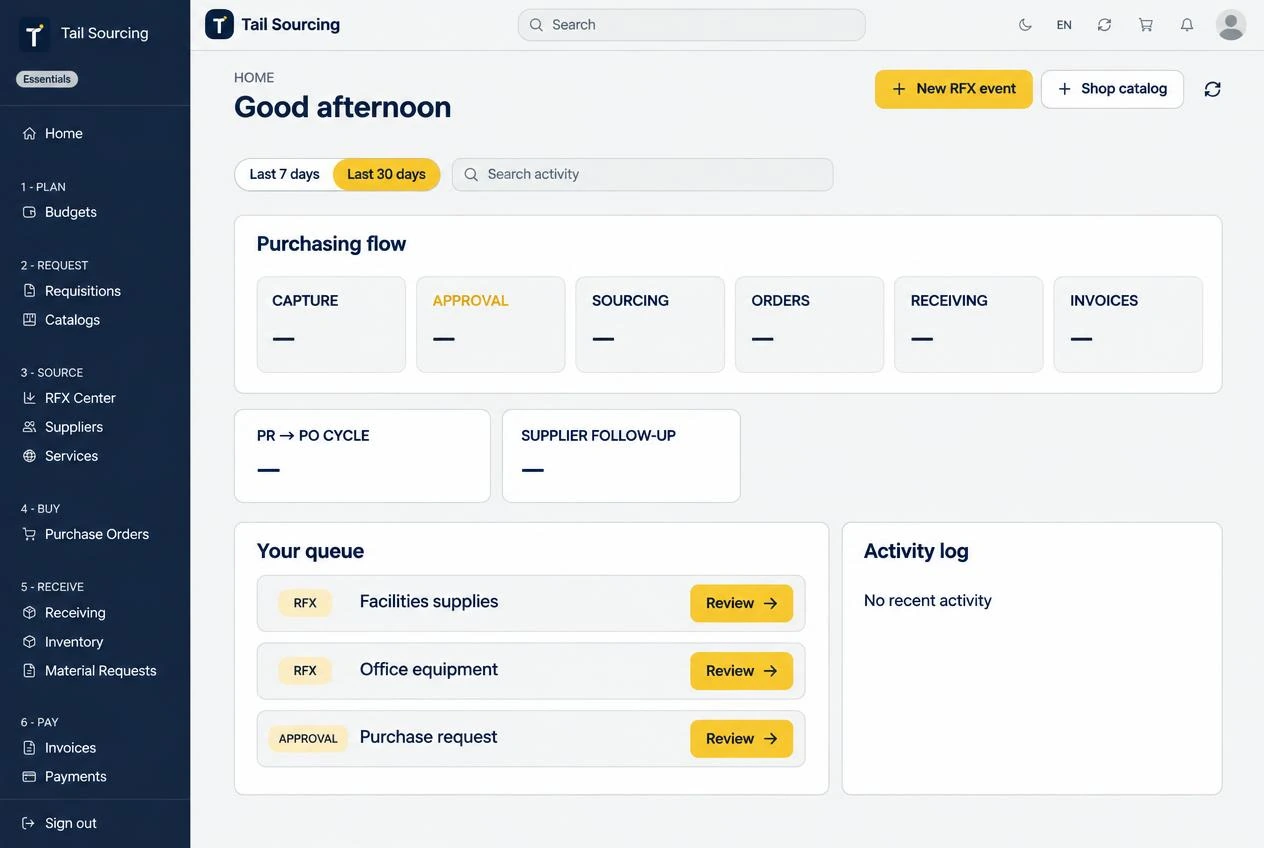The height and width of the screenshot is (848, 1264).
Task: Open the CAPTURE stage card
Action: 331,325
